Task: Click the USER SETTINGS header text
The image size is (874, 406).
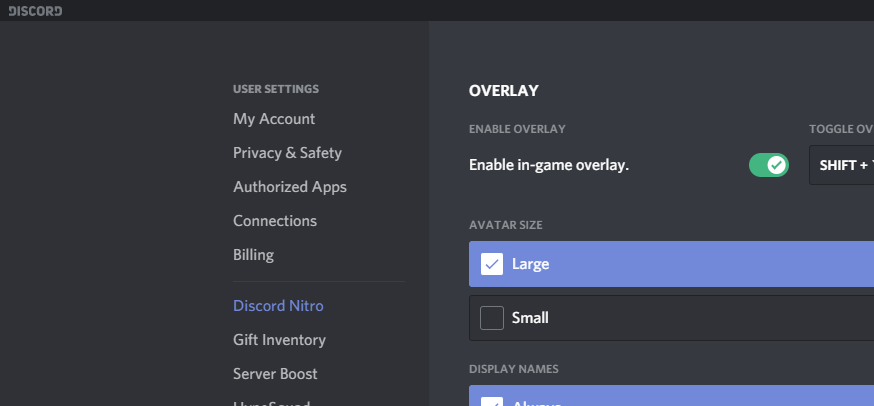Action: coord(276,89)
